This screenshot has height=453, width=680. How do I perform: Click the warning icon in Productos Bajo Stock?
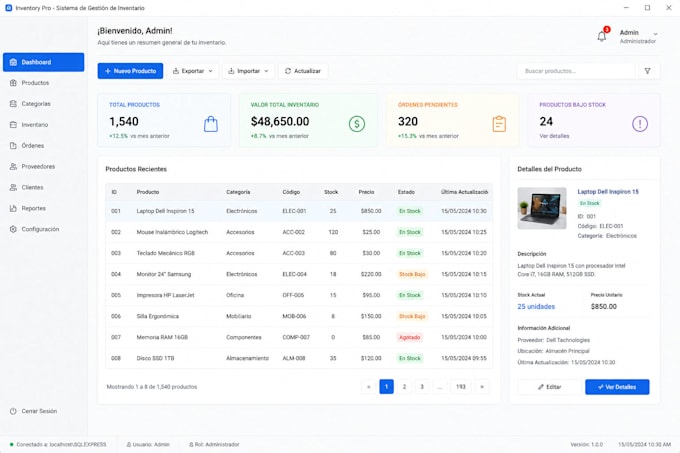pos(640,124)
